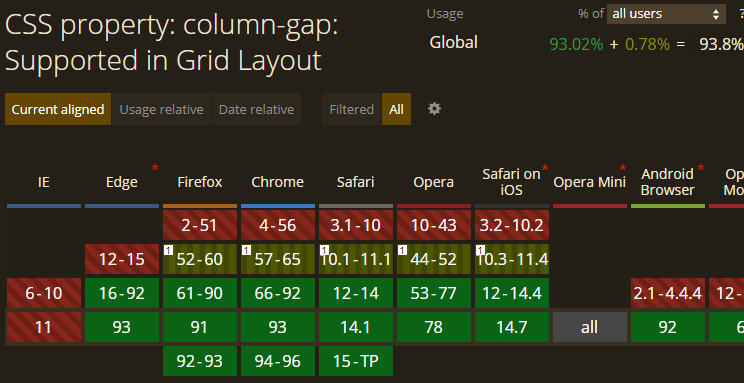Viewport: 744px width, 383px height.
Task: Click the Safari on iOS column header
Action: (512, 182)
